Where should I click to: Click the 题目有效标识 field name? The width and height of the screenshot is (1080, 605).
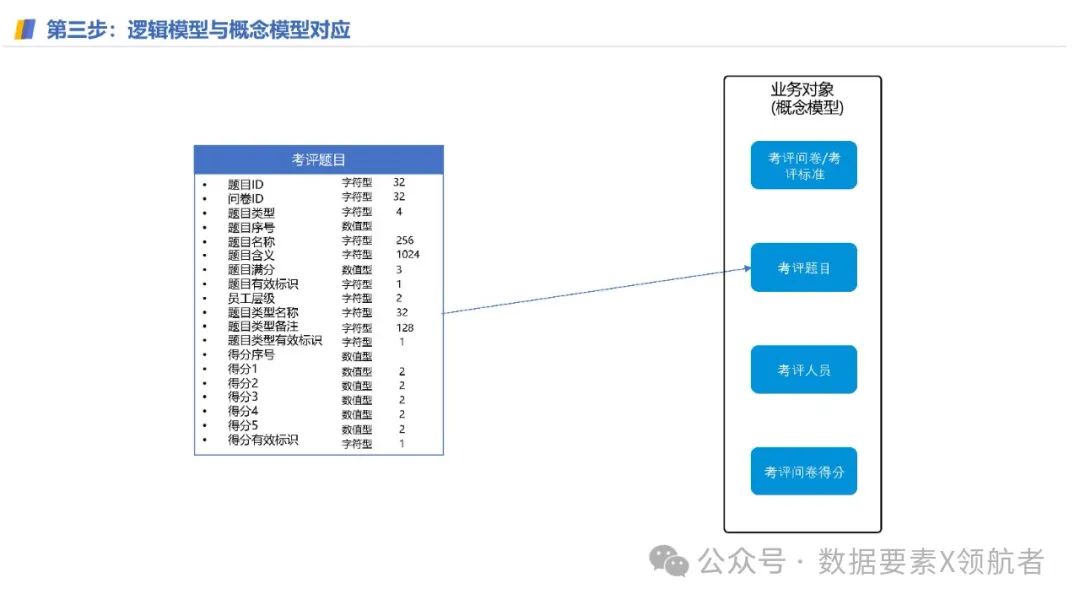click(x=263, y=284)
